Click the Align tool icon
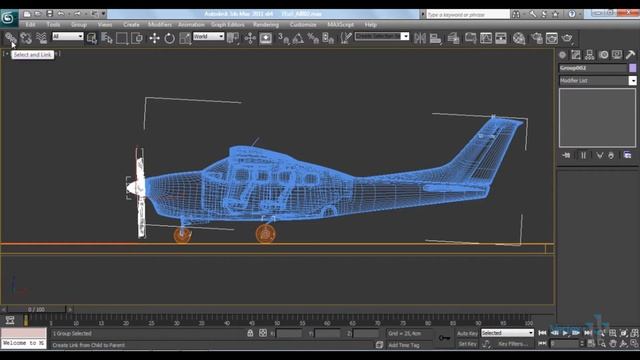Viewport: 640px width, 360px height. [x=436, y=38]
